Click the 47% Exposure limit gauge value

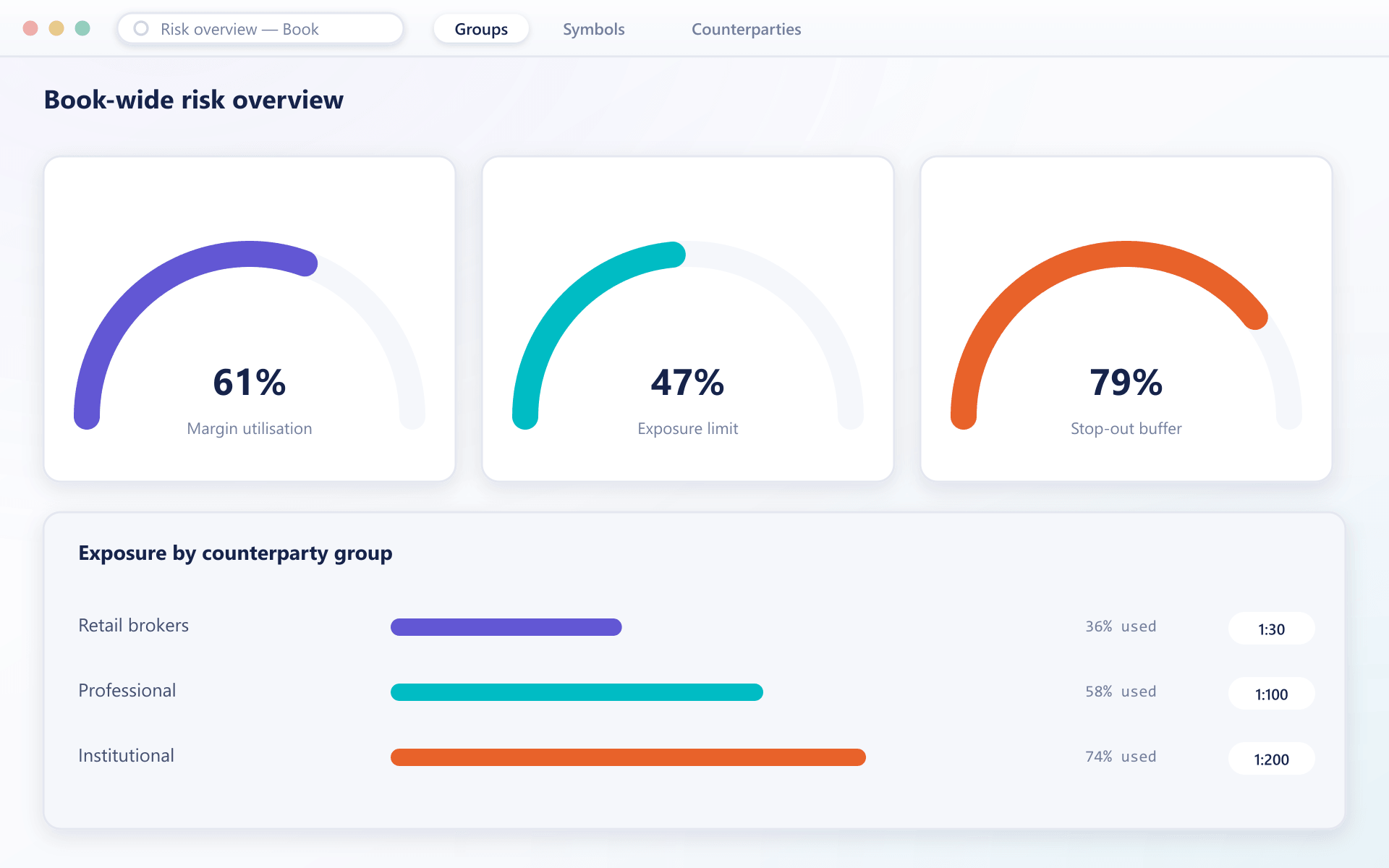coord(687,382)
